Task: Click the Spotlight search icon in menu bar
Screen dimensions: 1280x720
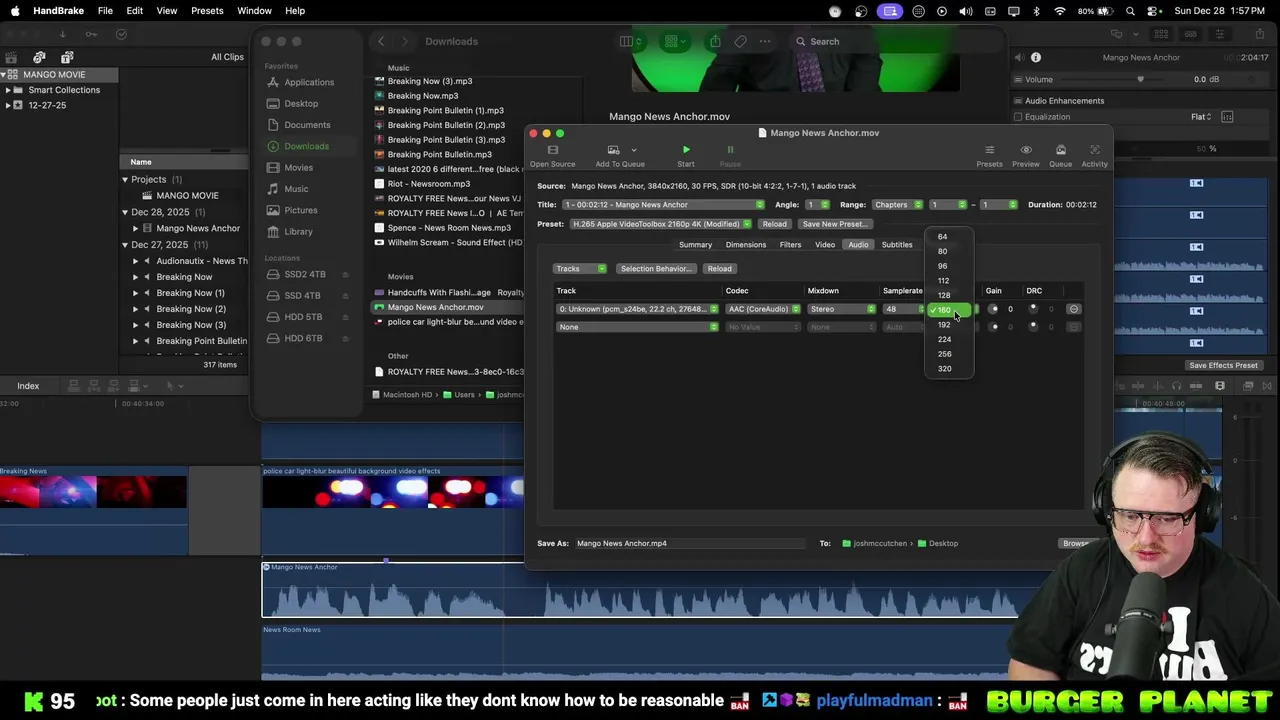Action: [x=1131, y=11]
